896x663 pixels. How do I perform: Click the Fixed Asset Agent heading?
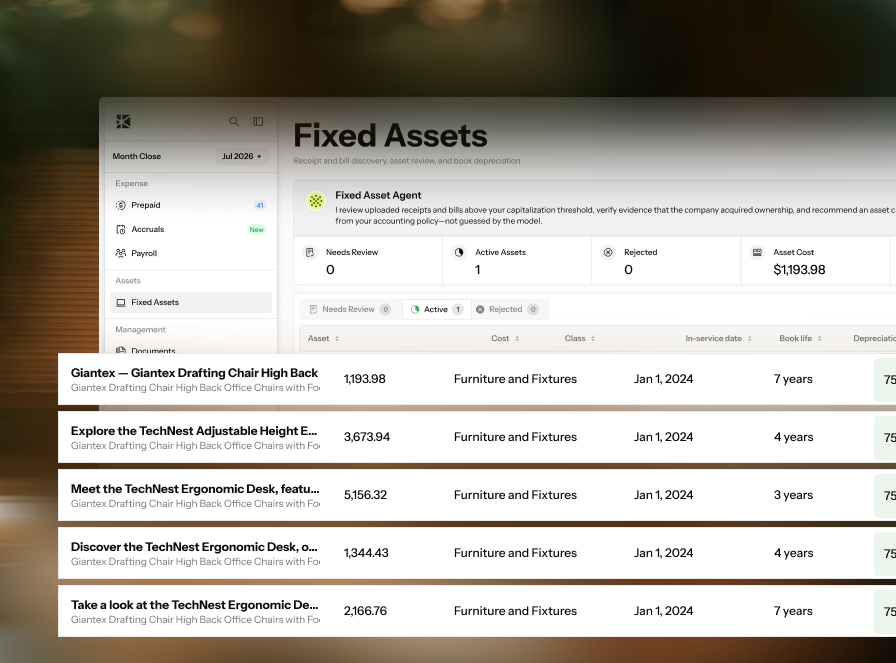pyautogui.click(x=378, y=195)
